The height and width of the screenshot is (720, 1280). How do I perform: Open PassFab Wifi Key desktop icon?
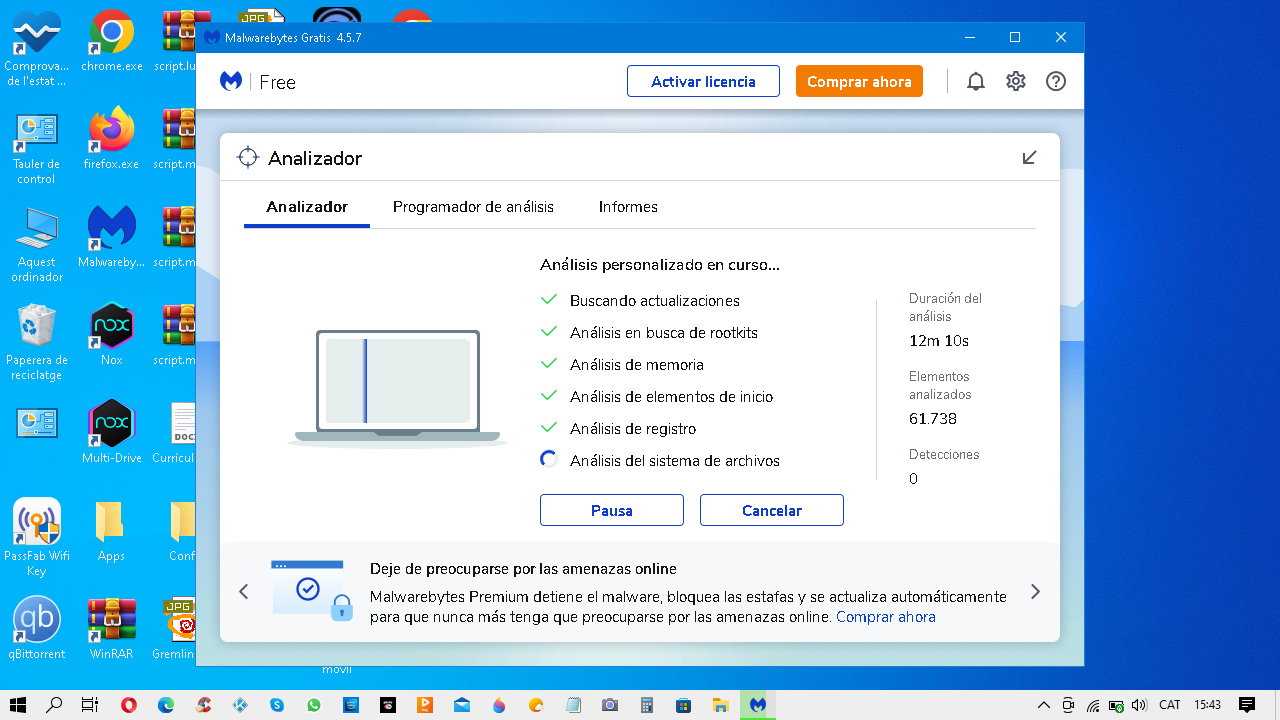(x=37, y=537)
